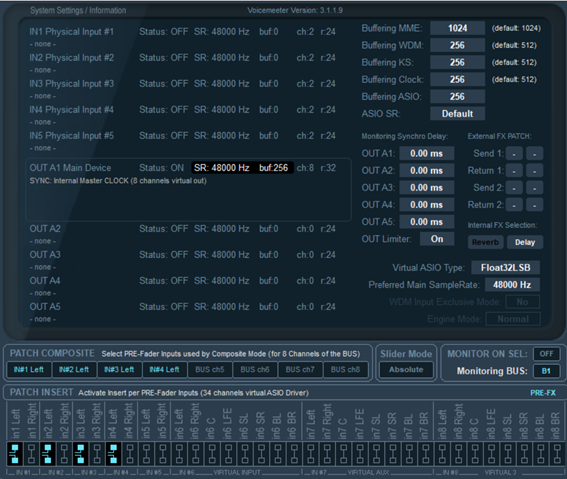Toggle the PRE-FX insert mode label
567x479 pixels.
point(543,393)
